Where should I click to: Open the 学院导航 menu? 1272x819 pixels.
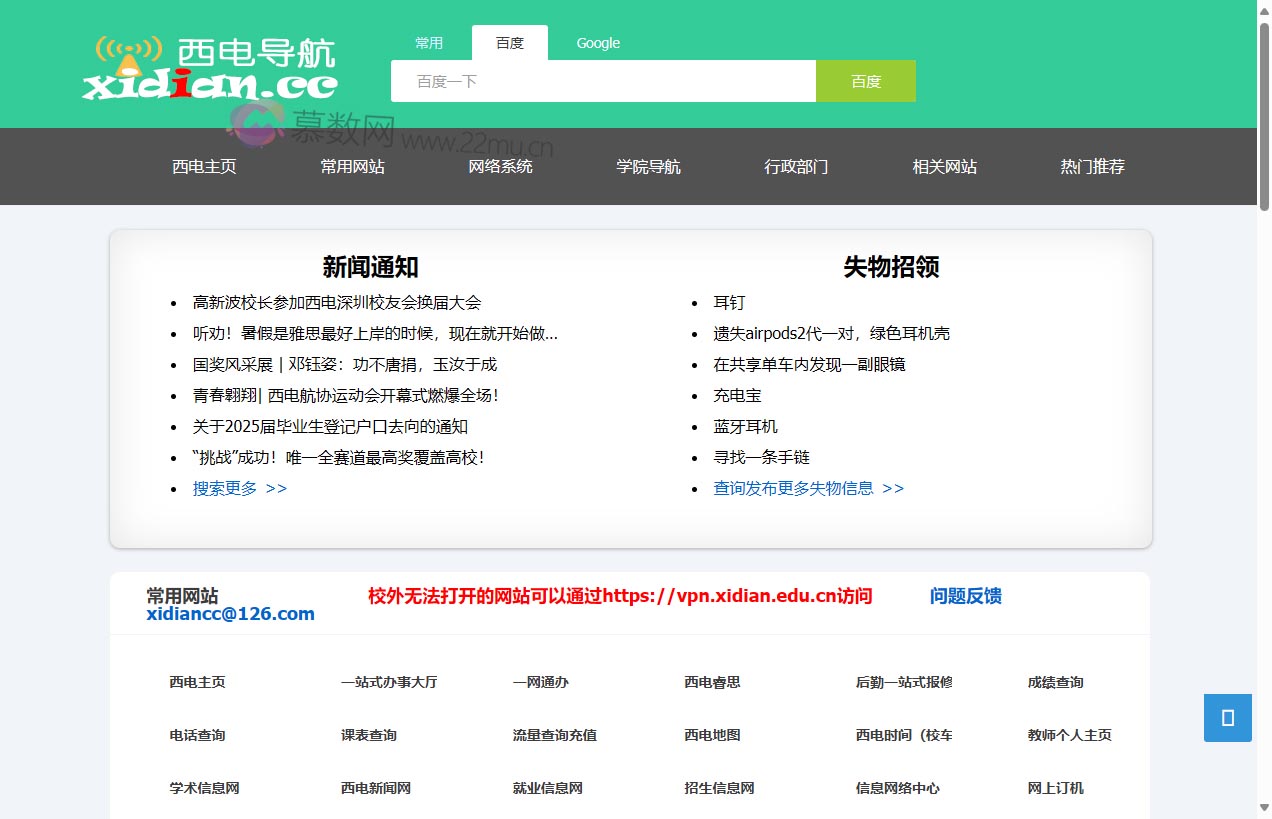coord(648,167)
